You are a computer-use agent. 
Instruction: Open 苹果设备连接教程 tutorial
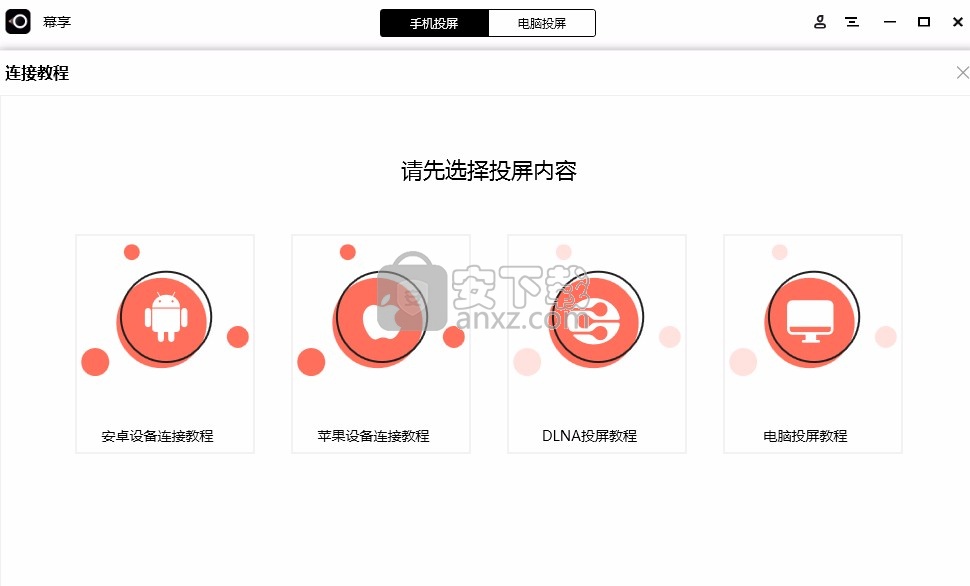(381, 344)
